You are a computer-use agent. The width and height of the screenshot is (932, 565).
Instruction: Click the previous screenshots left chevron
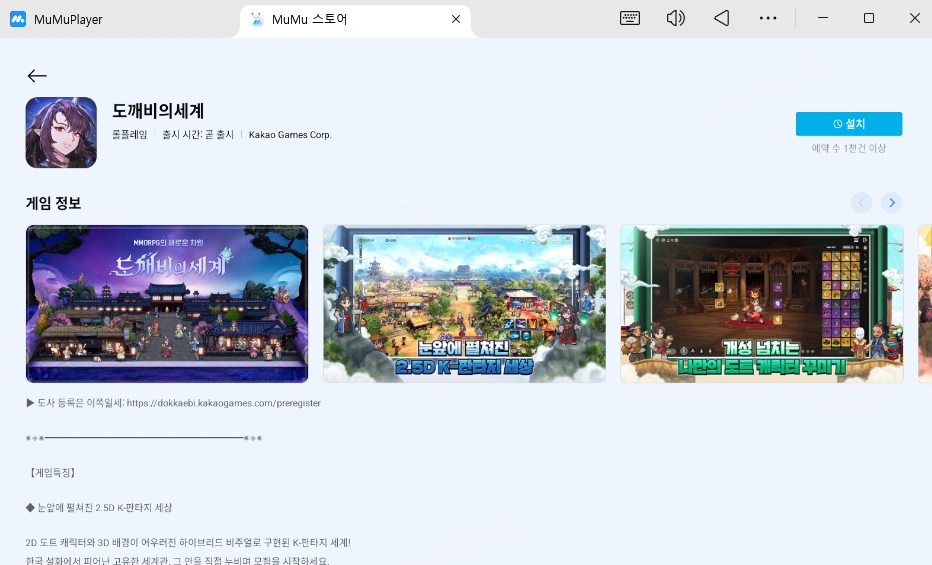click(861, 203)
